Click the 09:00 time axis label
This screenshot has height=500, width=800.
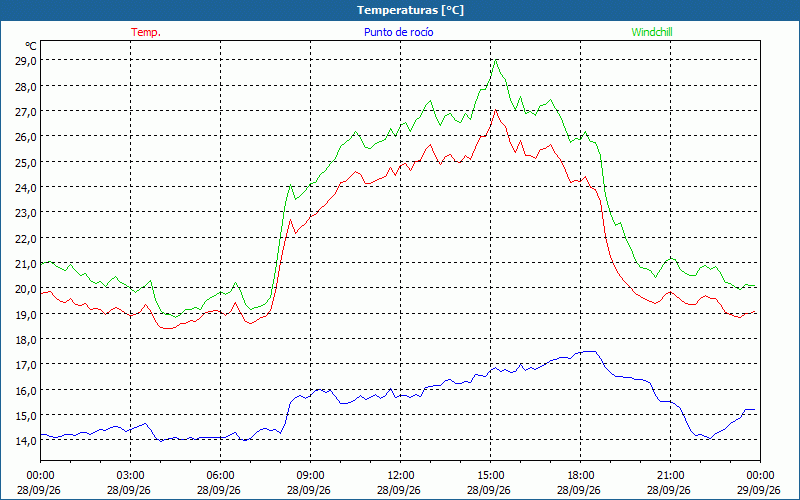pyautogui.click(x=310, y=476)
